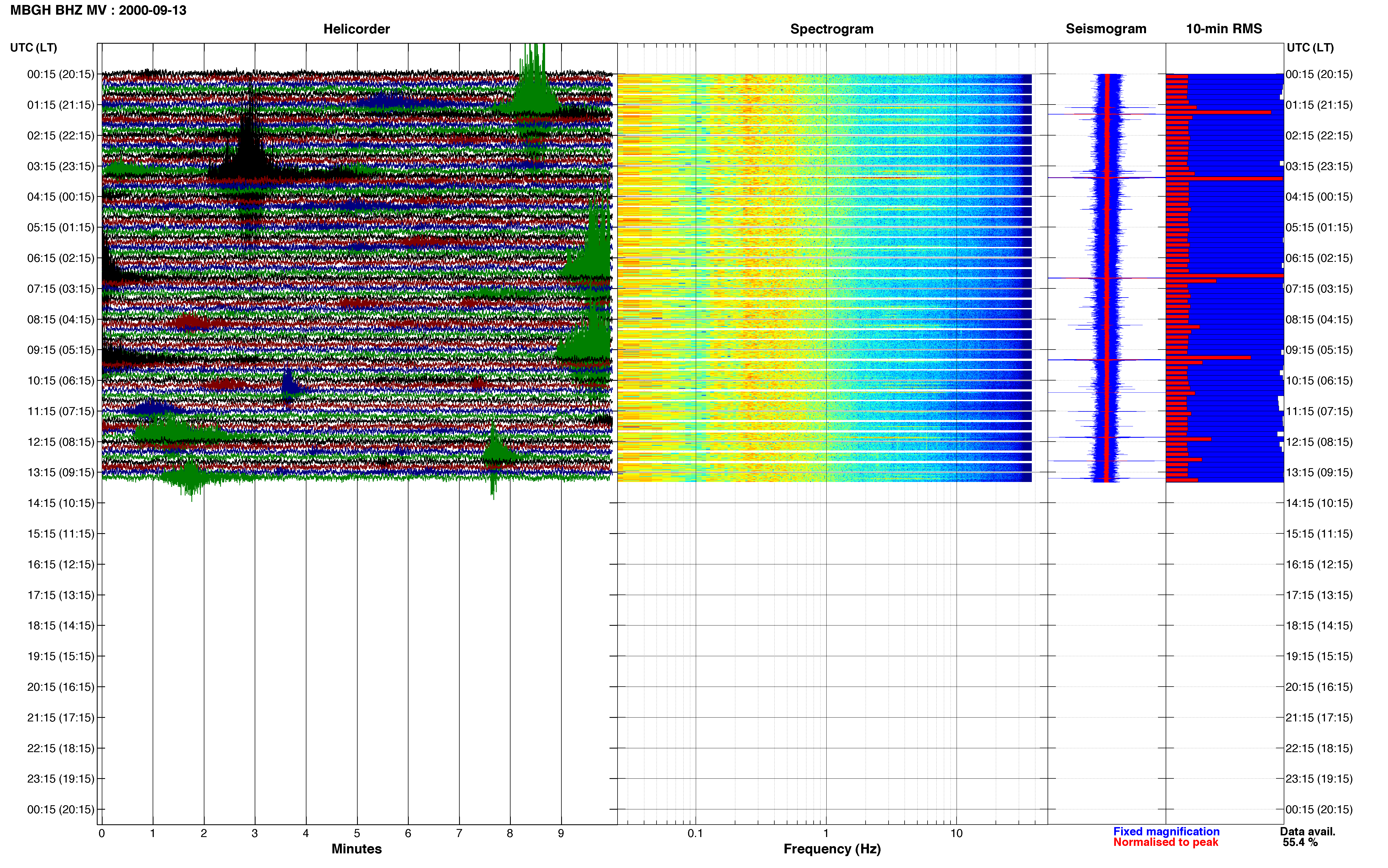
Task: Click the right '19:15 (15:15)' time label
Action: tap(1319, 656)
